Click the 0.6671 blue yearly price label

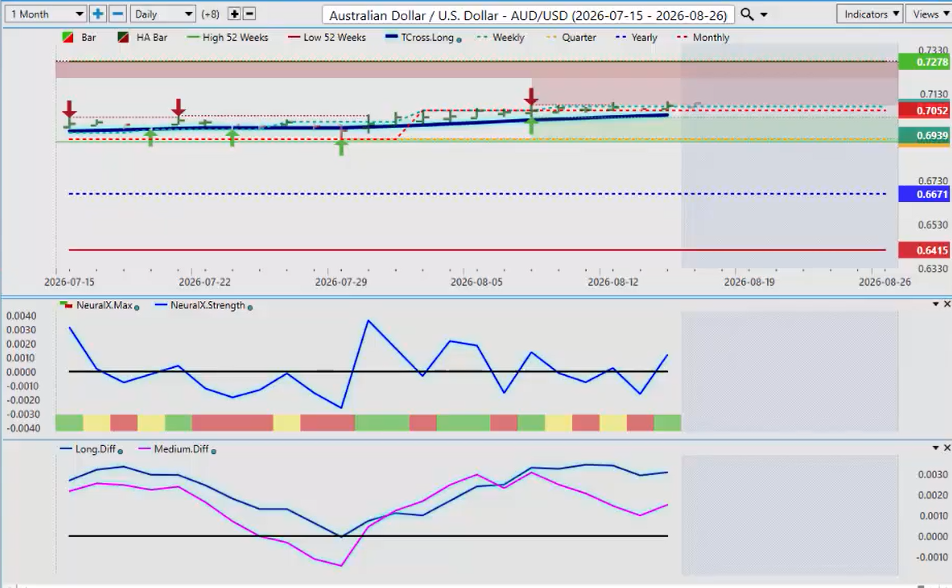click(x=923, y=194)
